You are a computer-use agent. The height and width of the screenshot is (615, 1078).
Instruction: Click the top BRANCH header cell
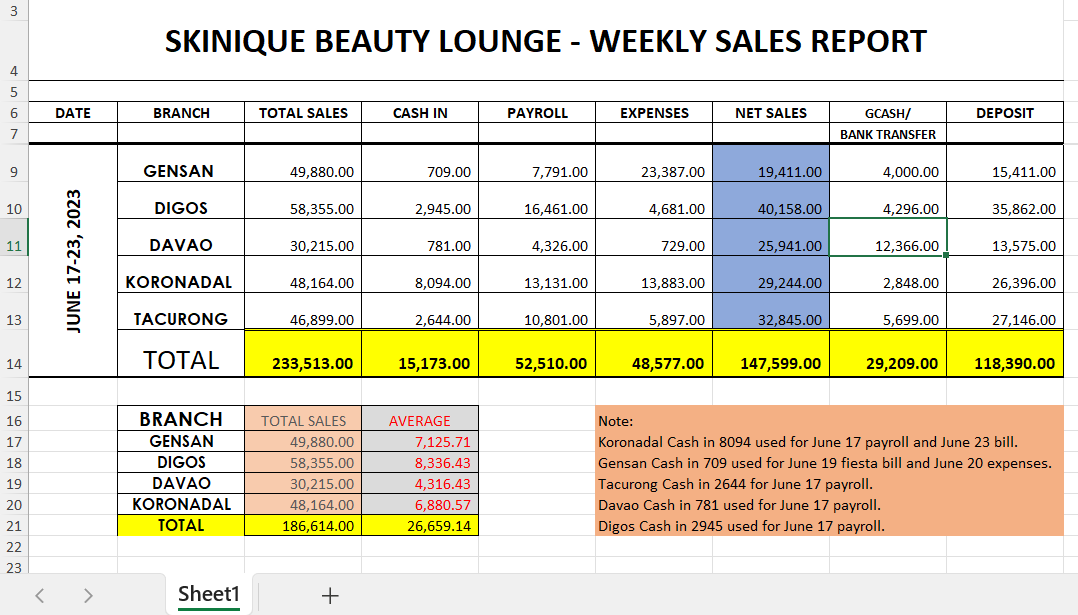tap(181, 113)
